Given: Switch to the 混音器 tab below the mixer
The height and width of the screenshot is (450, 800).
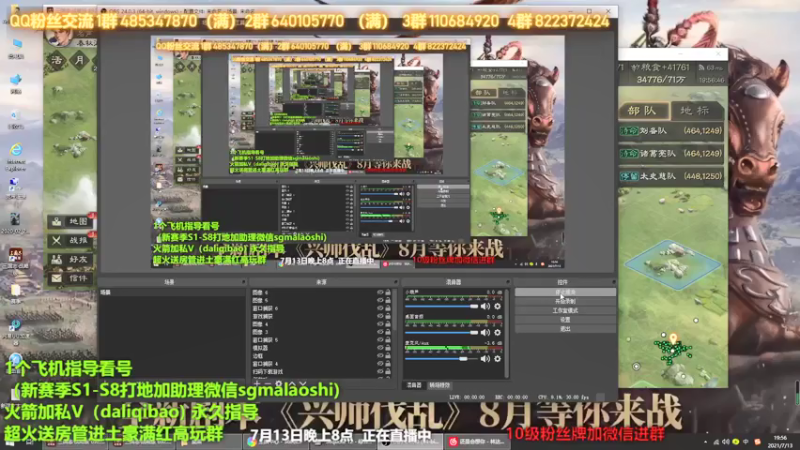Looking at the screenshot, I should [414, 385].
